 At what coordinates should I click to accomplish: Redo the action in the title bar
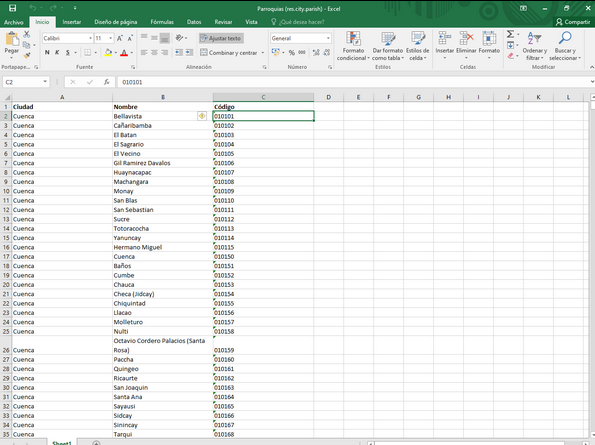coord(53,8)
